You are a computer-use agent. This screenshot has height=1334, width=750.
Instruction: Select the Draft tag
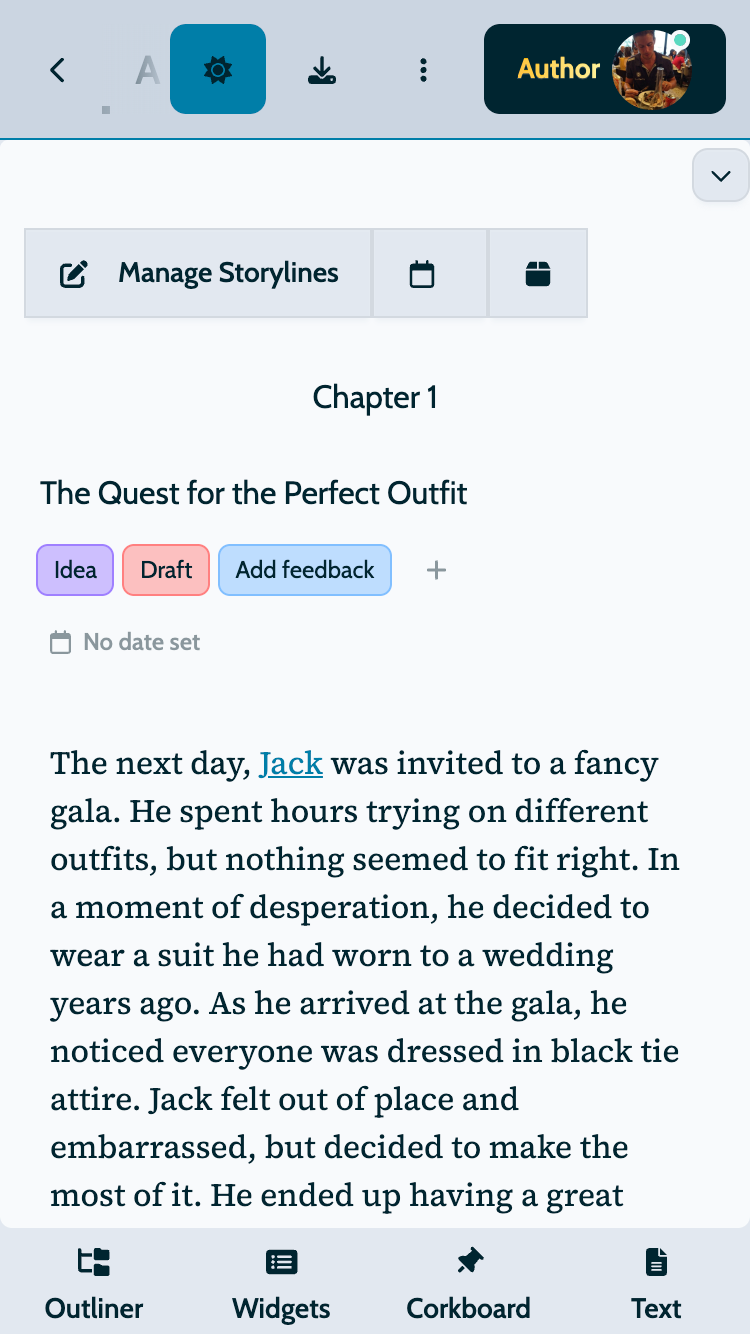[x=166, y=570]
